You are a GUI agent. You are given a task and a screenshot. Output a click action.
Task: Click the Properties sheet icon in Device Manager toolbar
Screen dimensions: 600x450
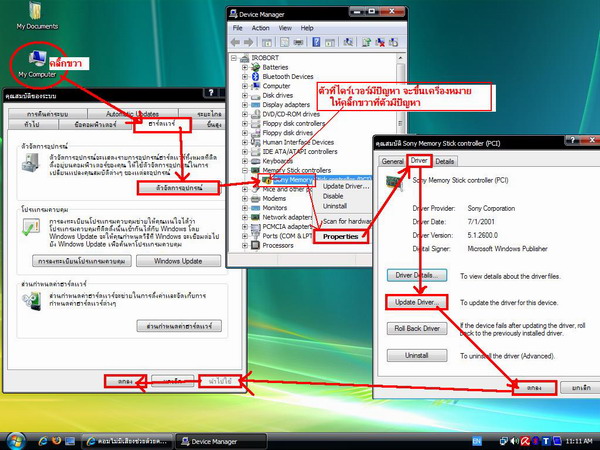pos(284,42)
